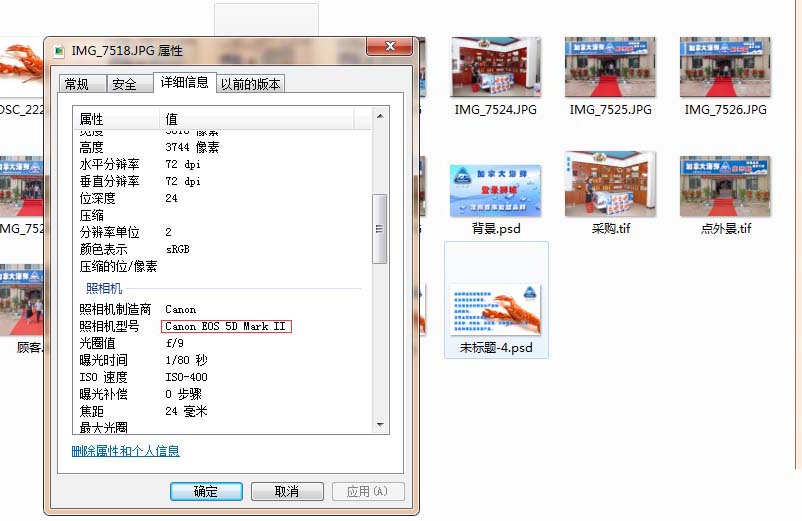Click the IMG_7524.JPG file name label

pyautogui.click(x=496, y=109)
